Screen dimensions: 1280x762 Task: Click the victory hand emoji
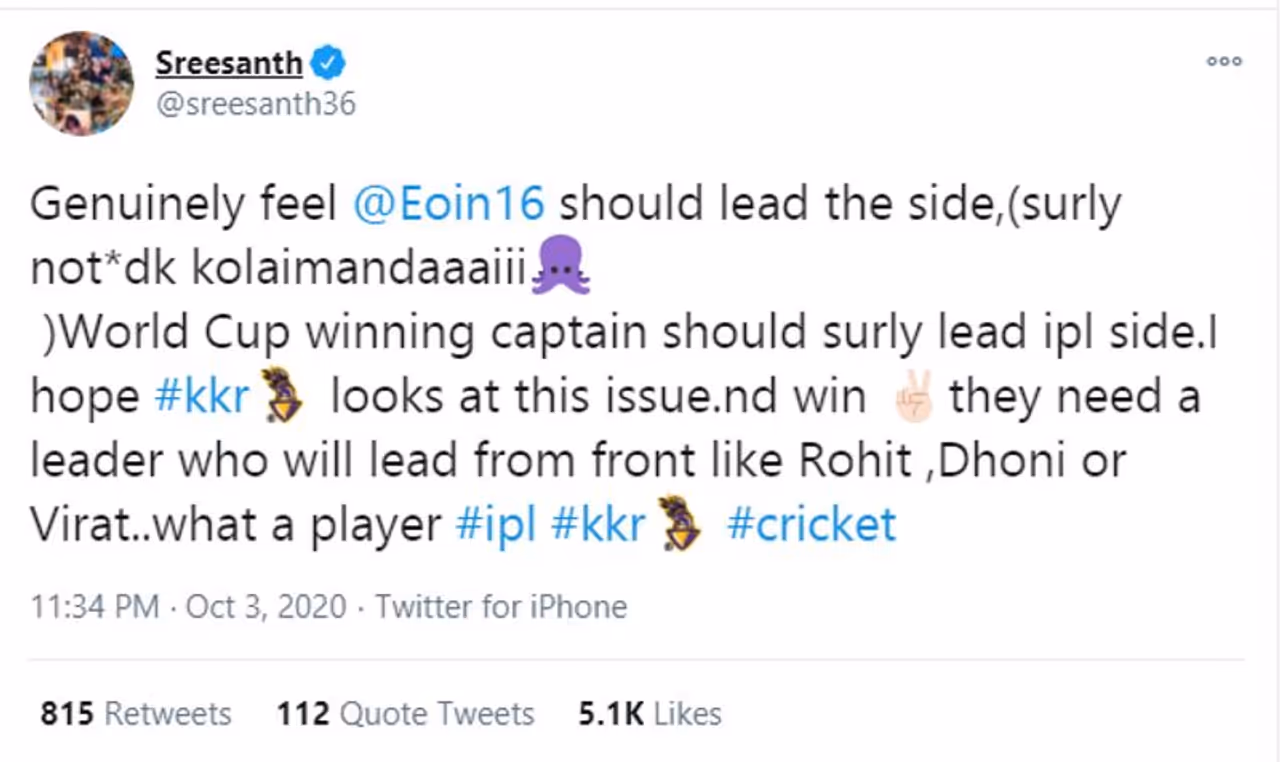point(911,397)
